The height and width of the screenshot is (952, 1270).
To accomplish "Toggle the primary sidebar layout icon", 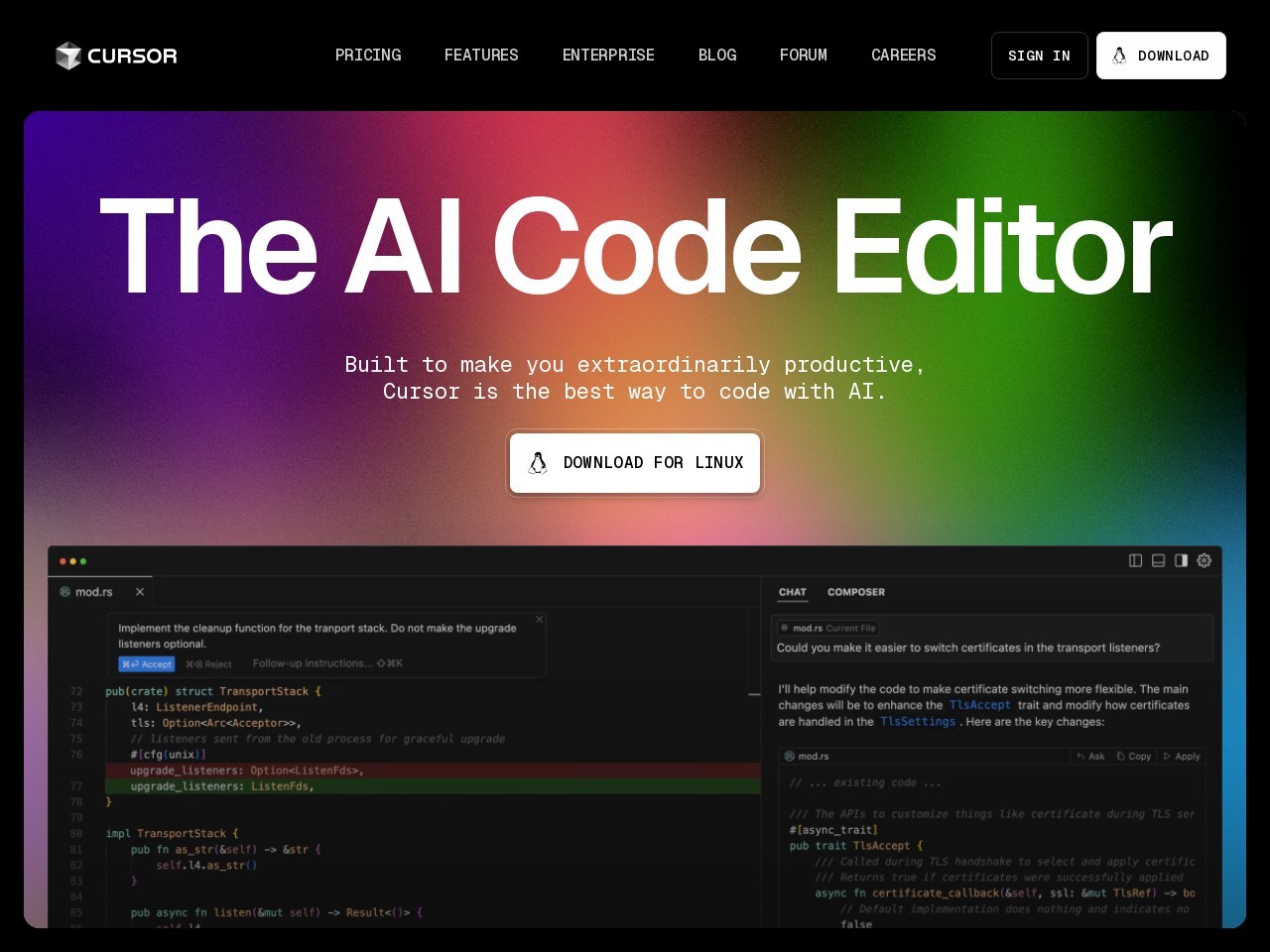I will click(1135, 560).
